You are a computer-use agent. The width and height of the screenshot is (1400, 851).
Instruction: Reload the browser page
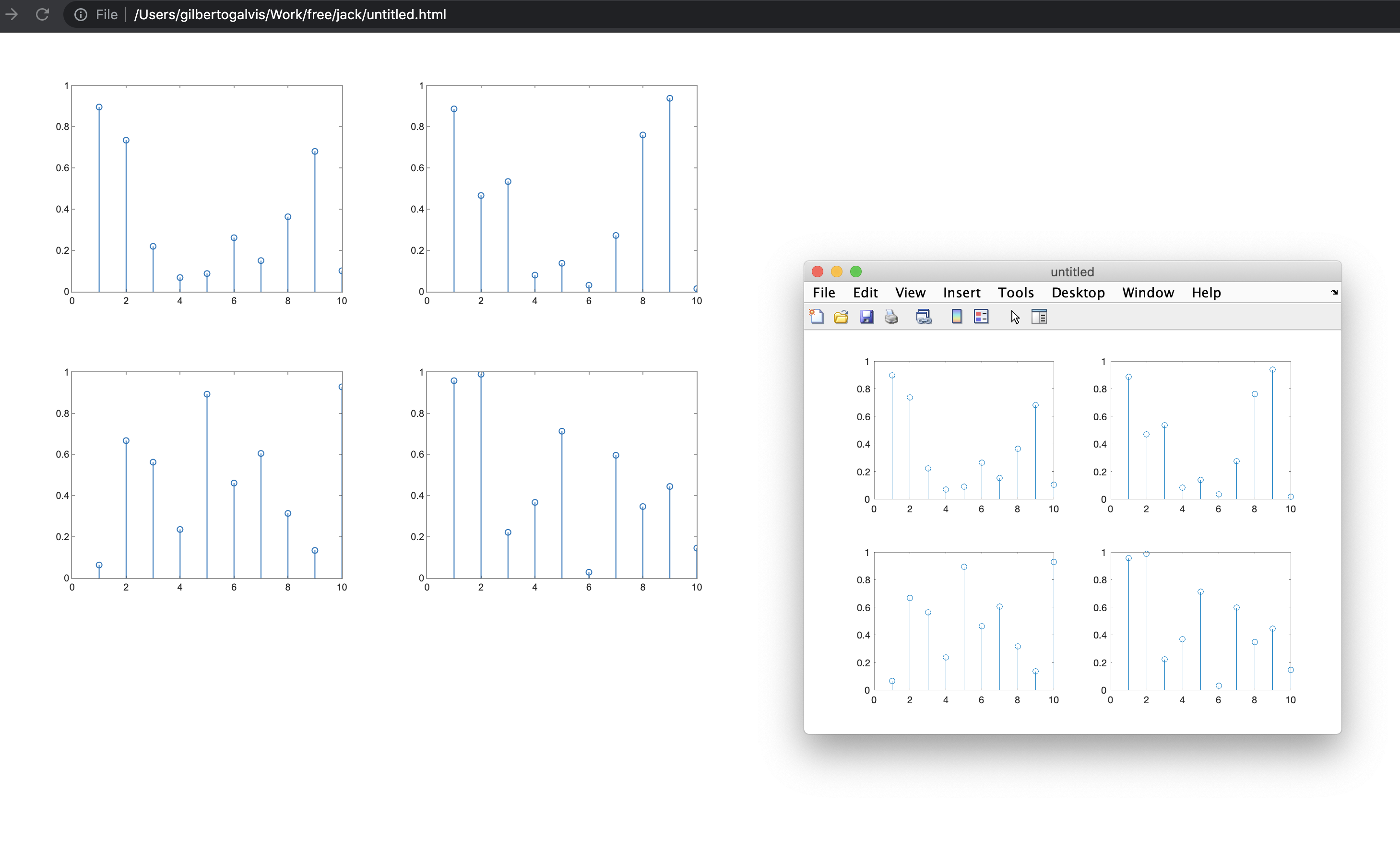click(42, 14)
